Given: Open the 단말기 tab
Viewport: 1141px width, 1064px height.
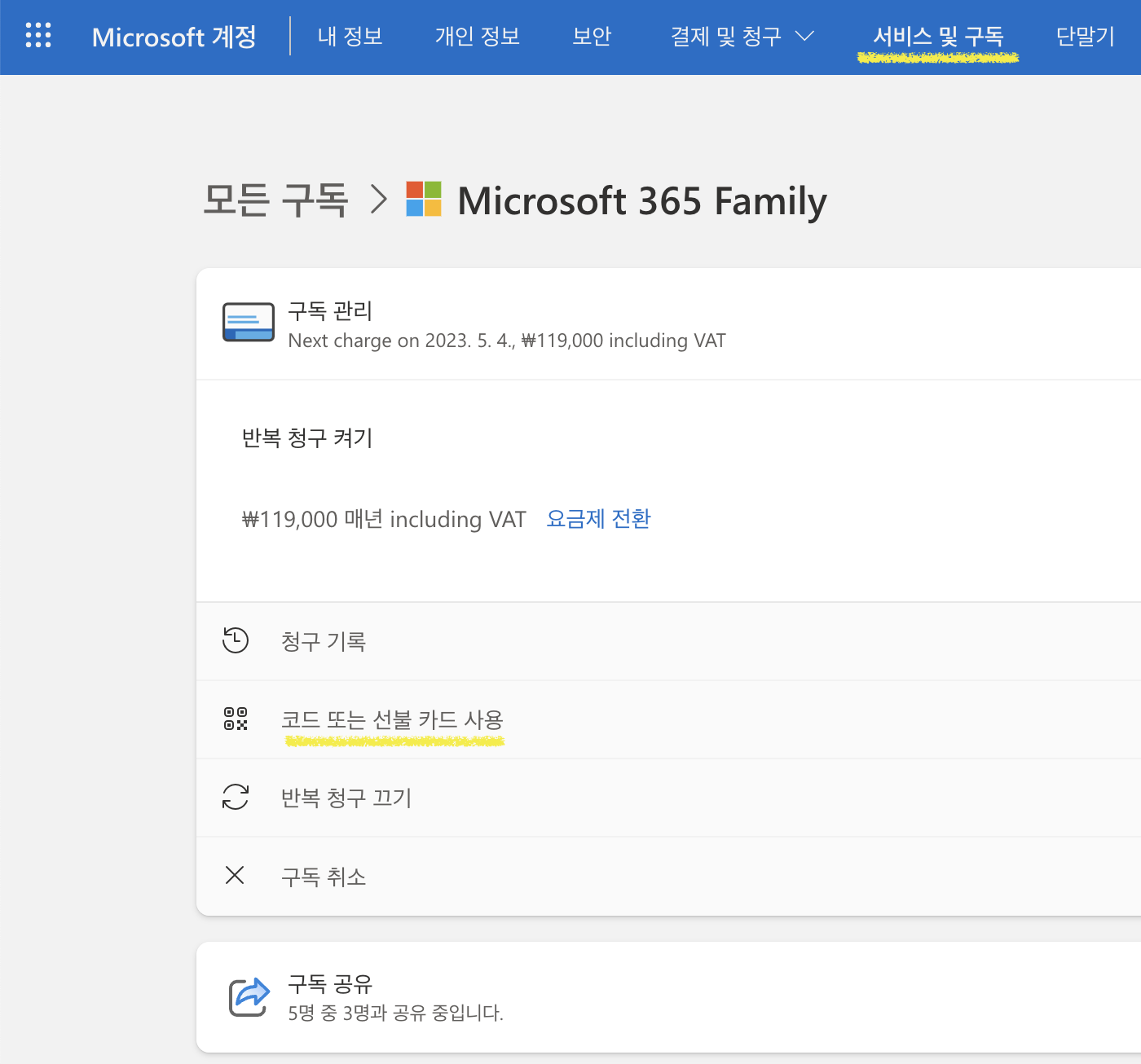Looking at the screenshot, I should pyautogui.click(x=1085, y=36).
